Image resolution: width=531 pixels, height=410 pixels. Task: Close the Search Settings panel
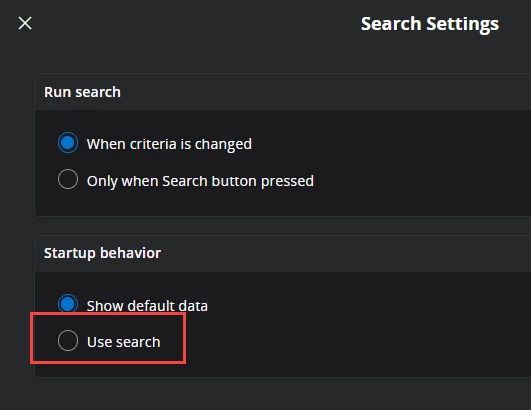[x=25, y=23]
